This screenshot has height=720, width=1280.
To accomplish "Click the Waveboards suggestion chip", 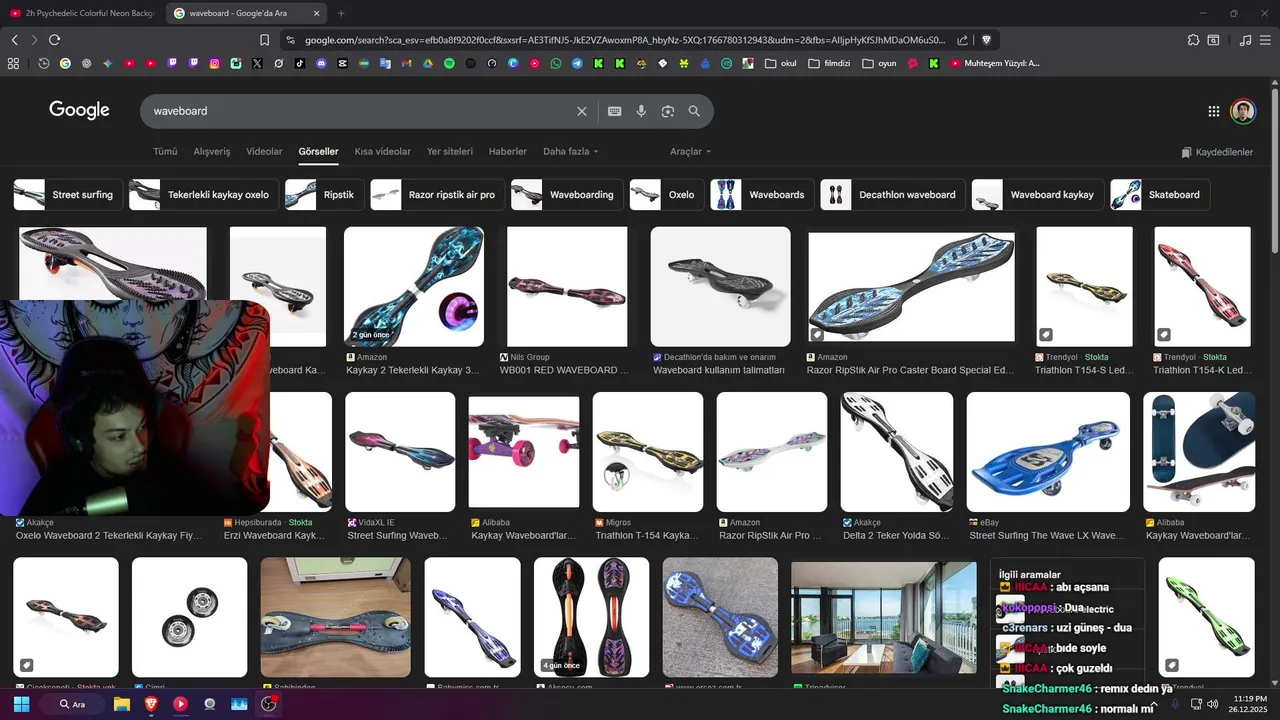I will 762,195.
